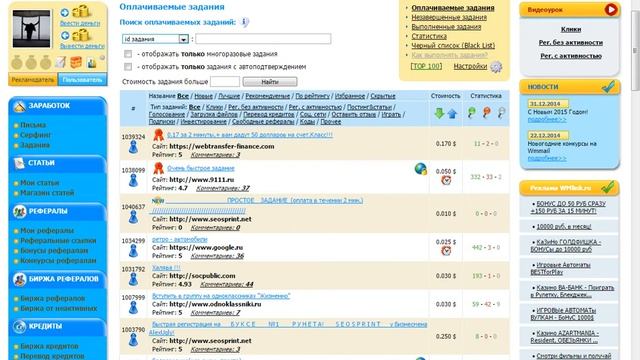Open the task titled 'ретро - автомобили'
The height and width of the screenshot is (360, 640).
pyautogui.click(x=180, y=239)
